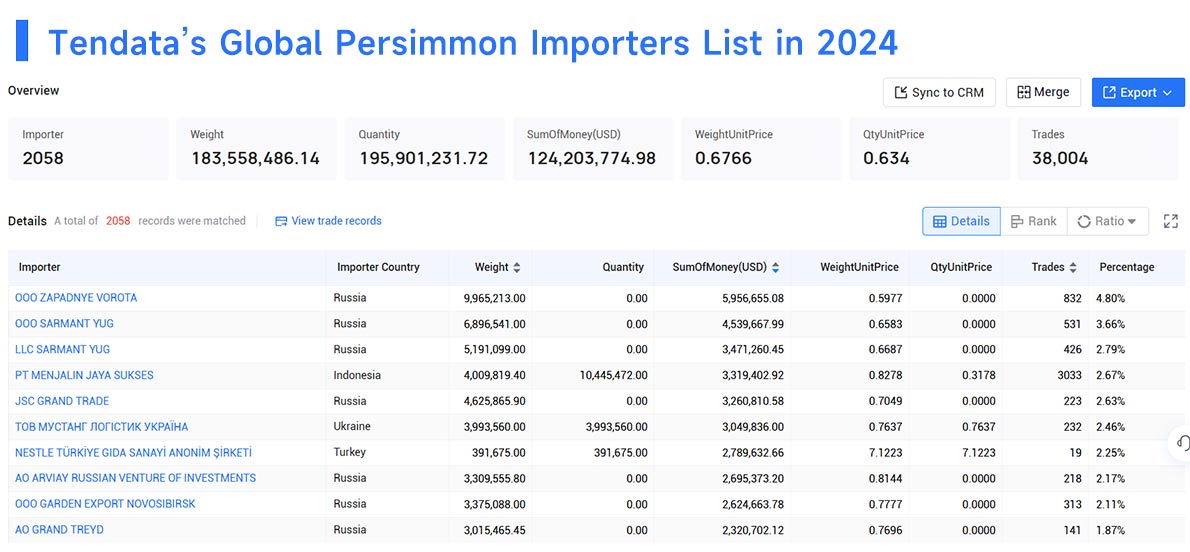Select the SumOfMoney 124,203,774.98 overview card
The image size is (1190, 552).
(593, 149)
